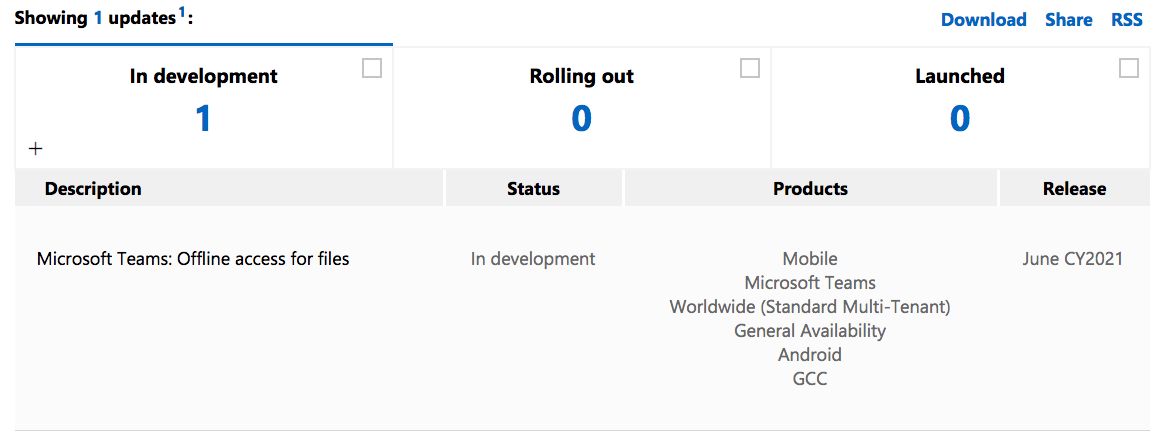The height and width of the screenshot is (444, 1165).
Task: Click the In development status cell
Action: (x=533, y=259)
